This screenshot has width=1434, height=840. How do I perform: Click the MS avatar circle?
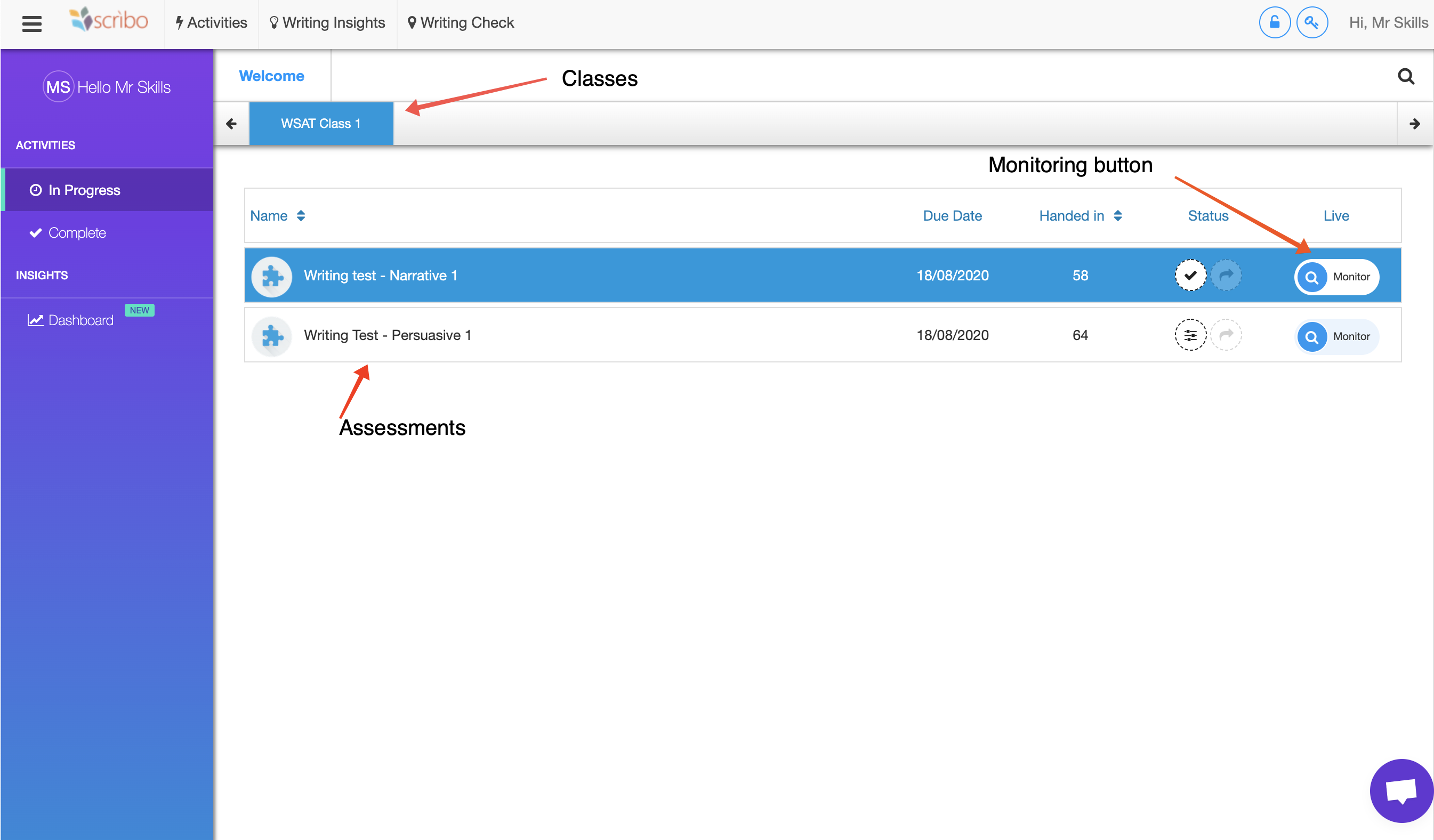tap(58, 86)
